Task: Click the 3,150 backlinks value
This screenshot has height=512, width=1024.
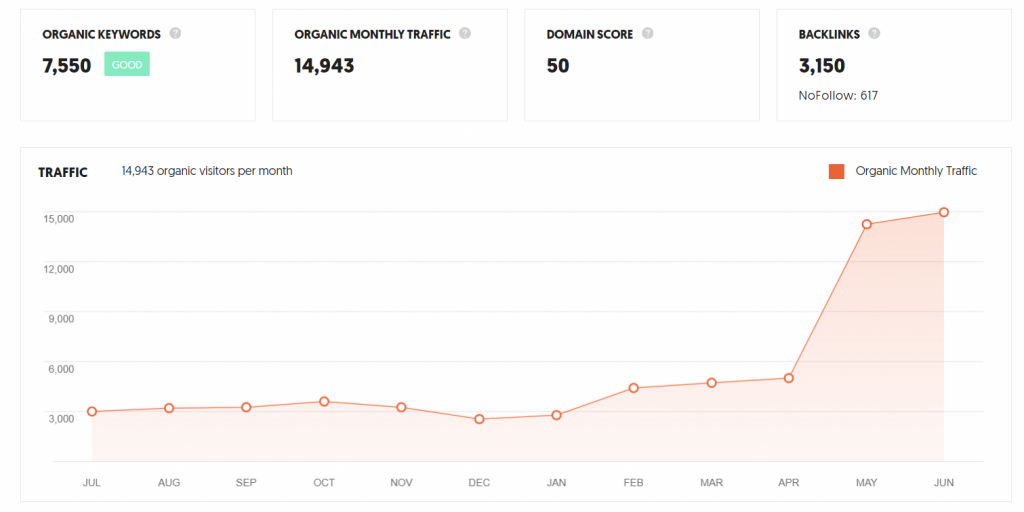Action: coord(822,66)
